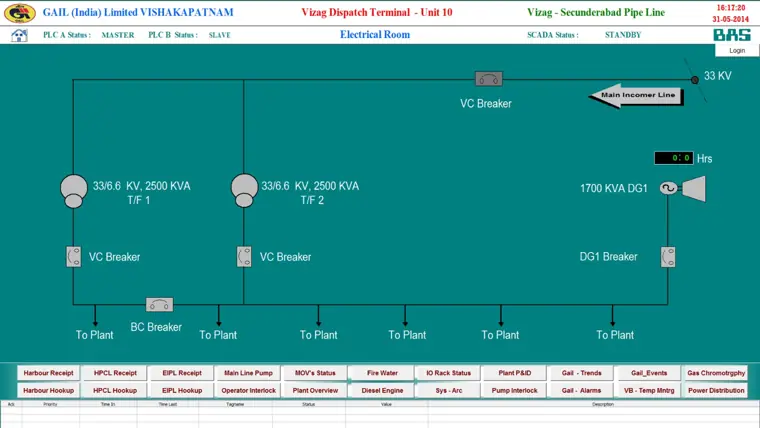760x428 pixels.
Task: Click the SLAVE status of PLC B
Action: tap(220, 35)
